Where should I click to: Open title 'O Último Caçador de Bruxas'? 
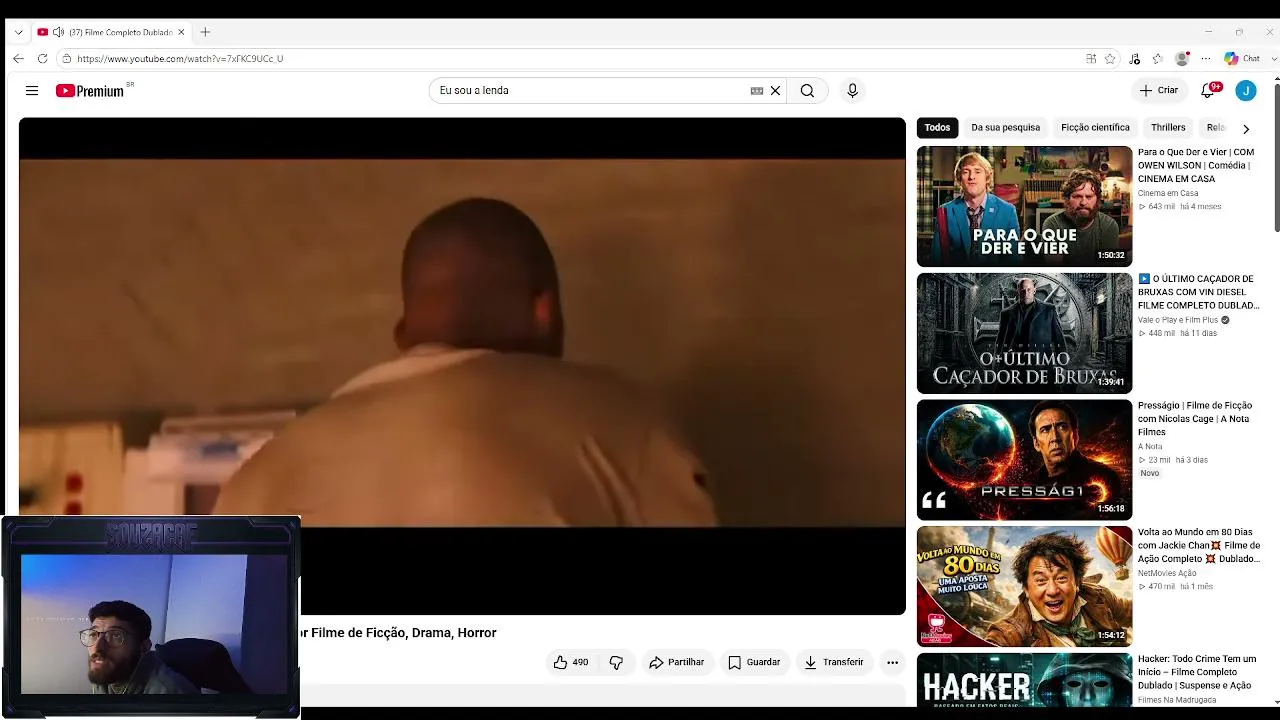pos(1198,292)
